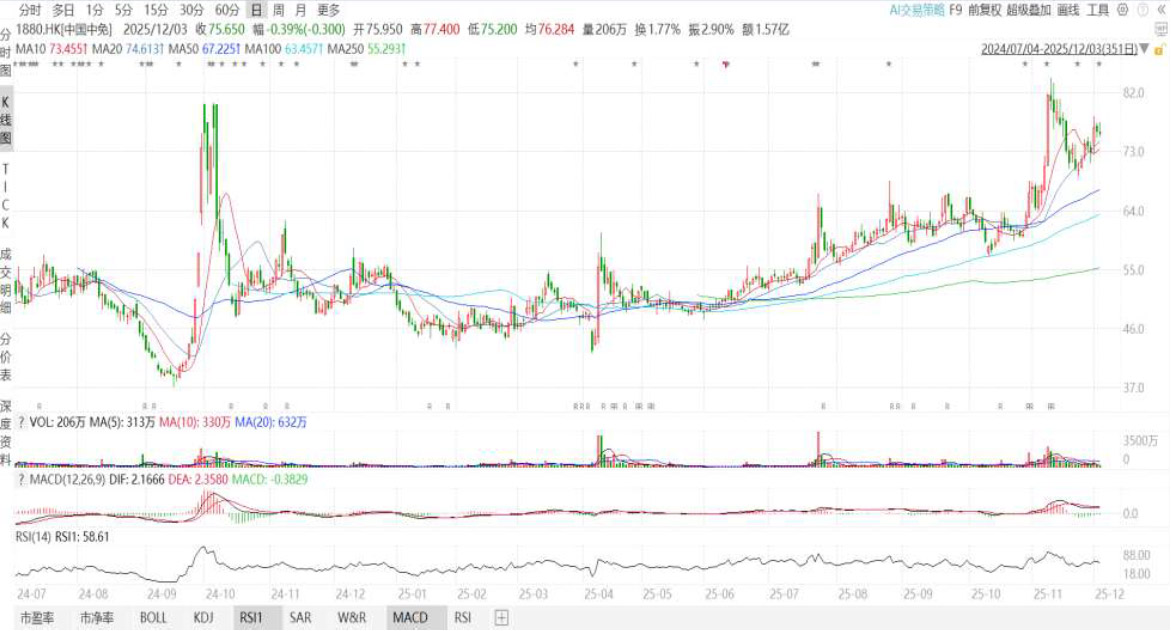Open the AI交易策略 feature
This screenshot has height=631, width=1171.
(915, 10)
